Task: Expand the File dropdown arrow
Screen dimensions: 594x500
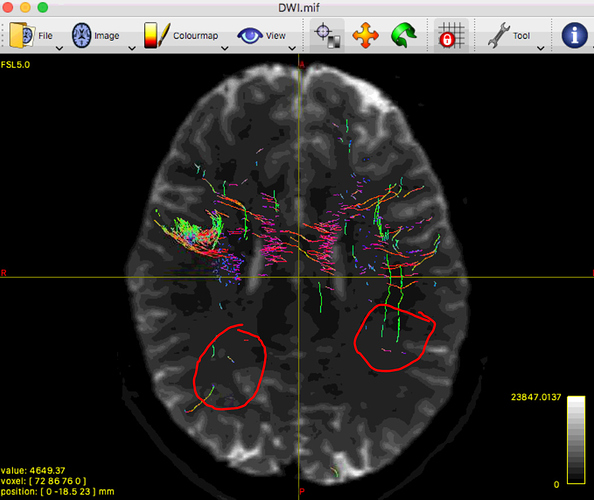Action: (x=59, y=48)
